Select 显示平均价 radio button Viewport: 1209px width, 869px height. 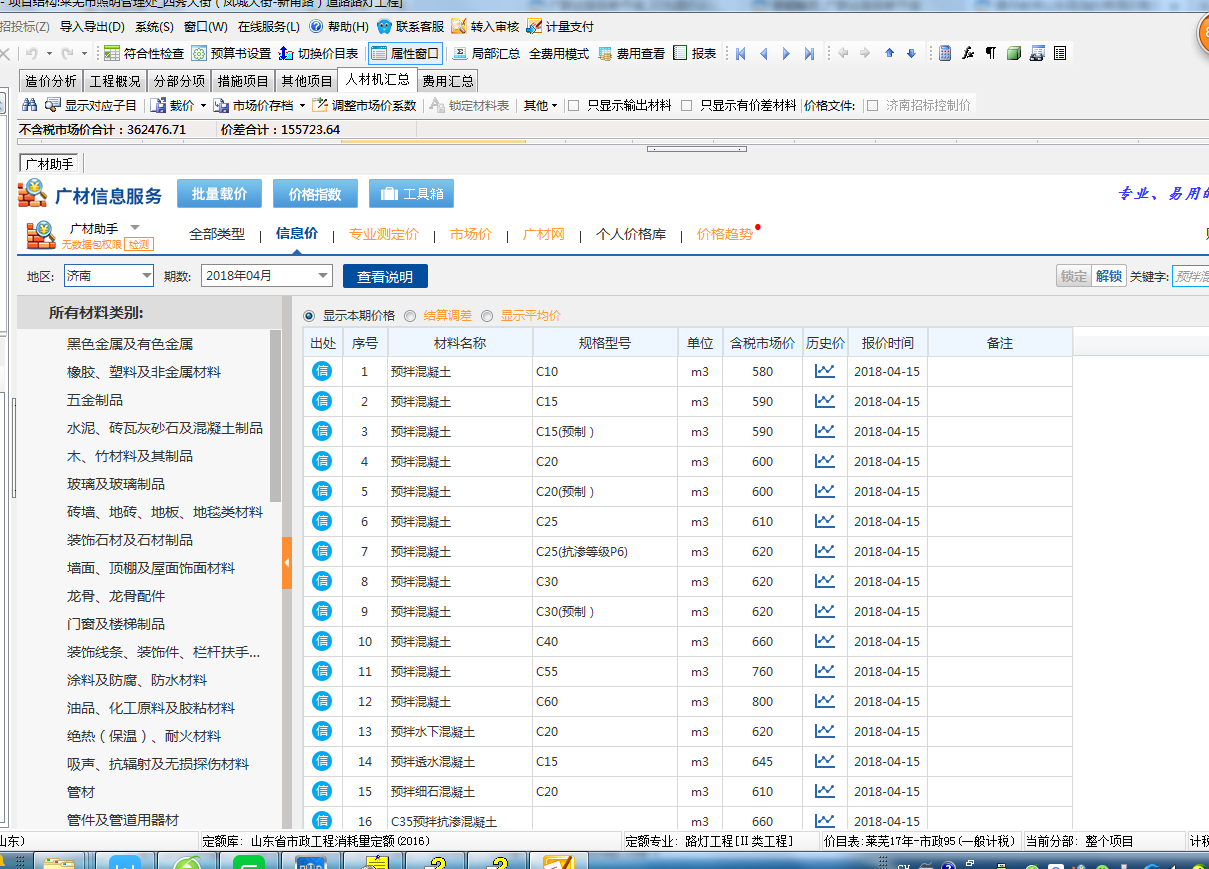coord(488,315)
